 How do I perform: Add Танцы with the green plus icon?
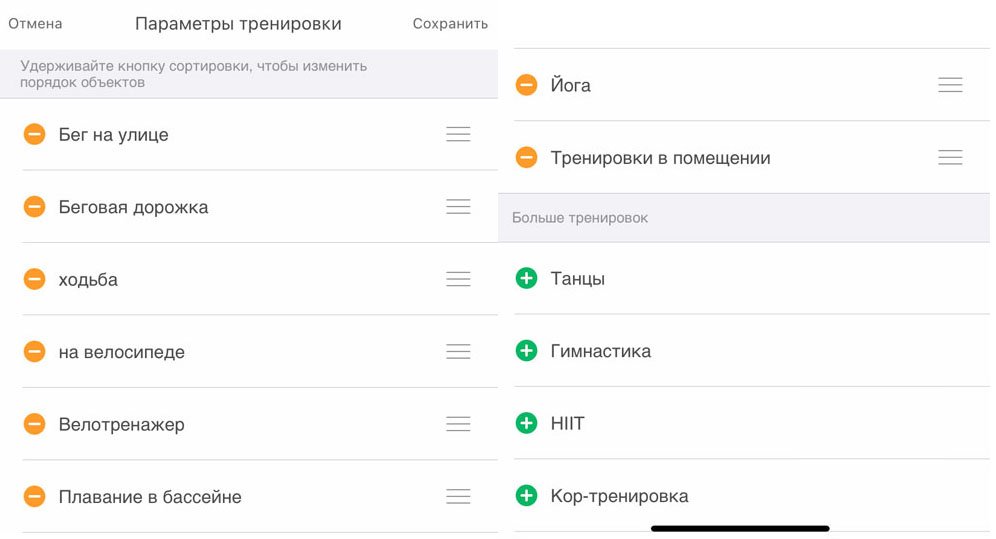[526, 278]
